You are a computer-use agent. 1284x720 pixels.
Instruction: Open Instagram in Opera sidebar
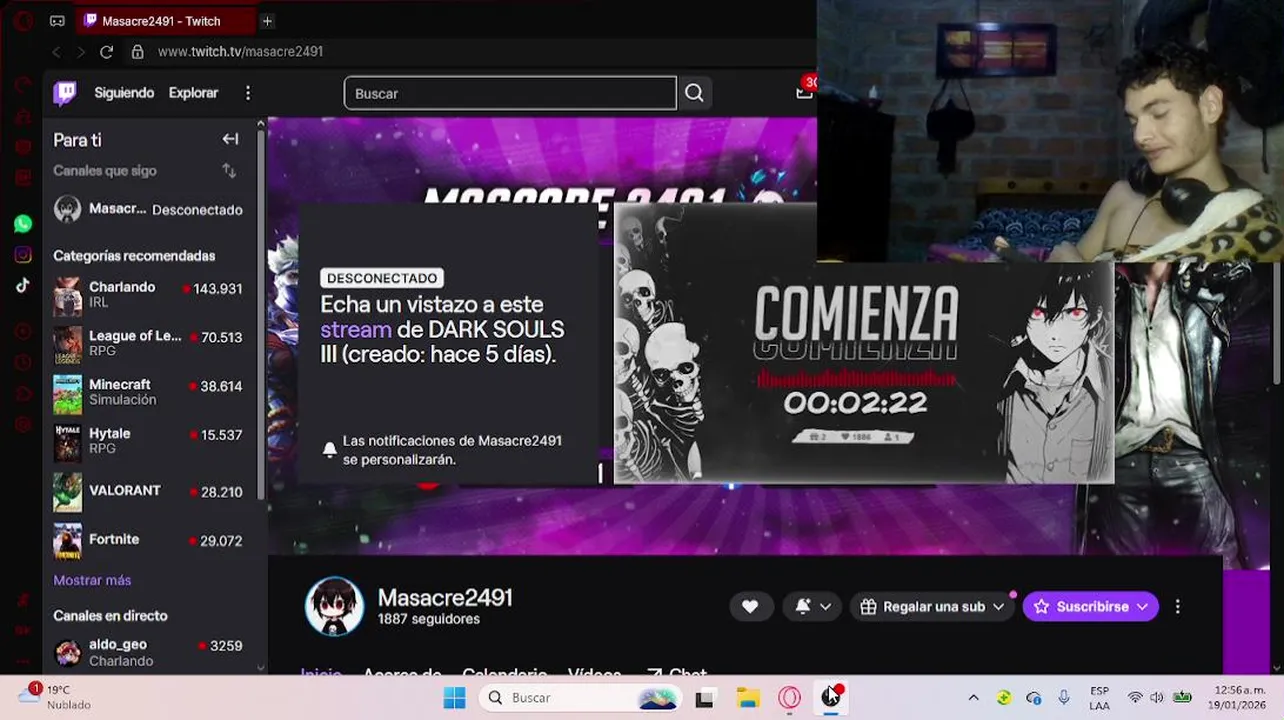coord(23,255)
